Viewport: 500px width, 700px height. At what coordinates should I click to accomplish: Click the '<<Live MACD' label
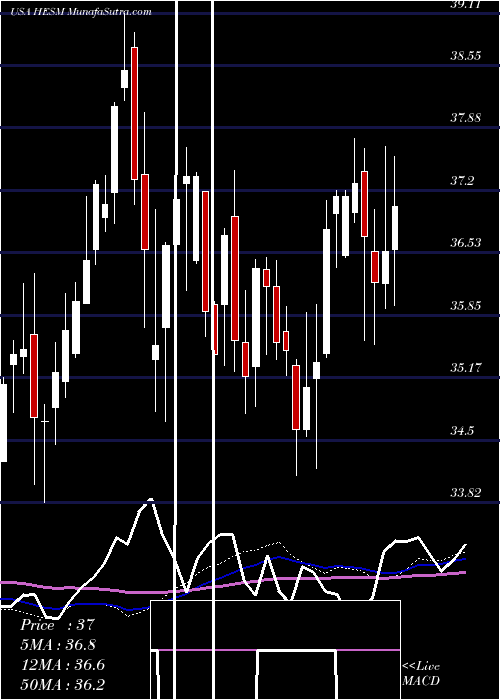tap(421, 673)
